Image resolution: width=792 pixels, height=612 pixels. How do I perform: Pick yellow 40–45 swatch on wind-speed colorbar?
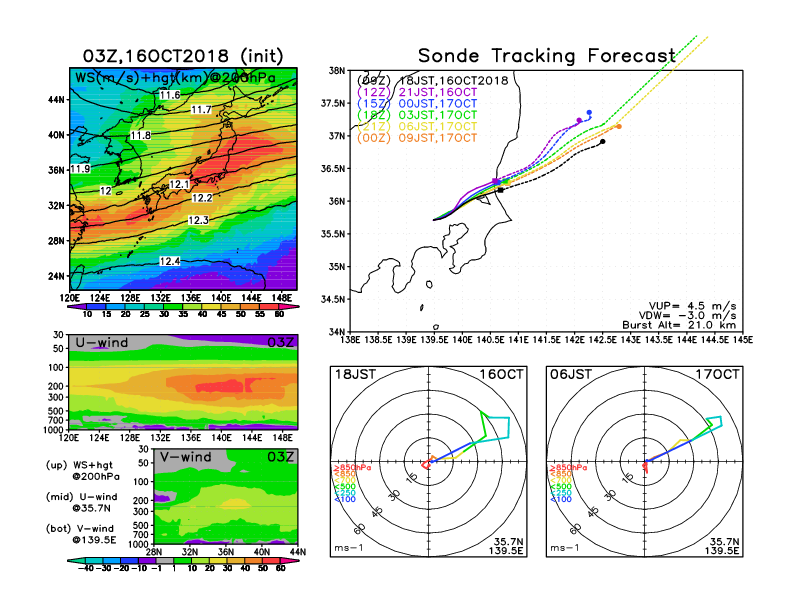click(212, 307)
